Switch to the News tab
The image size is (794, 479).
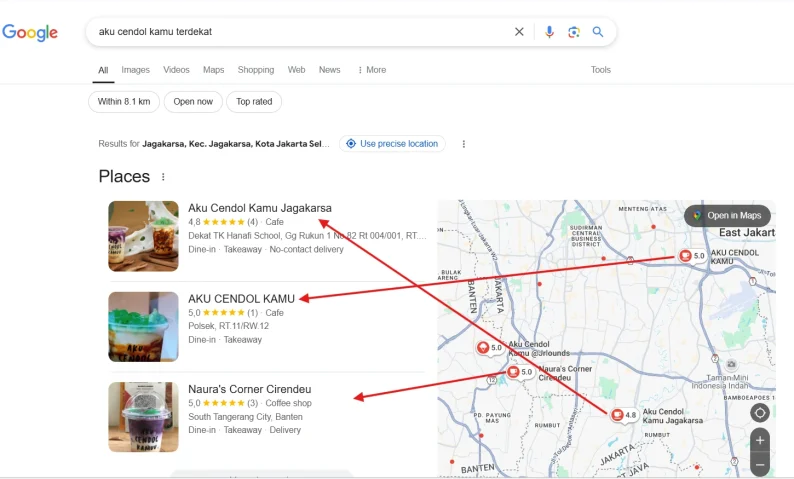click(x=329, y=70)
